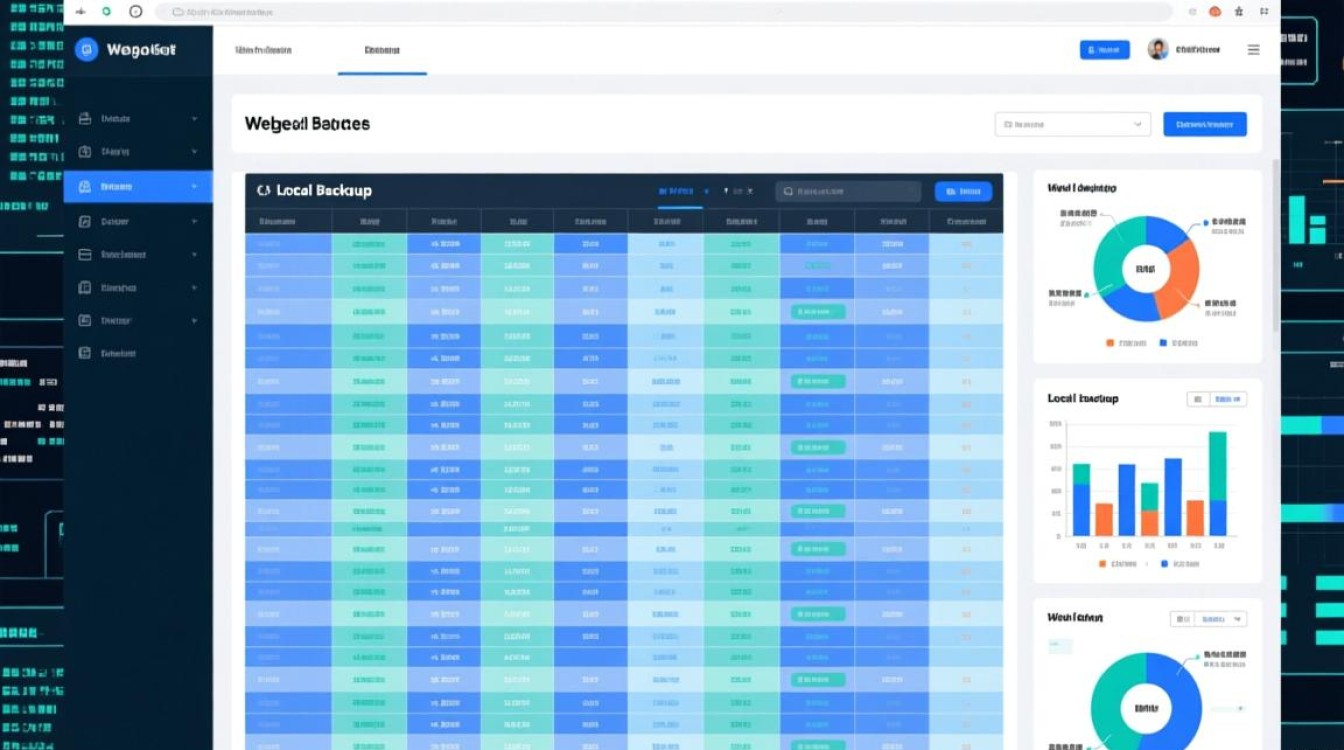Click the orange extension icon in browser toolbar
The image size is (1344, 750).
(1215, 12)
